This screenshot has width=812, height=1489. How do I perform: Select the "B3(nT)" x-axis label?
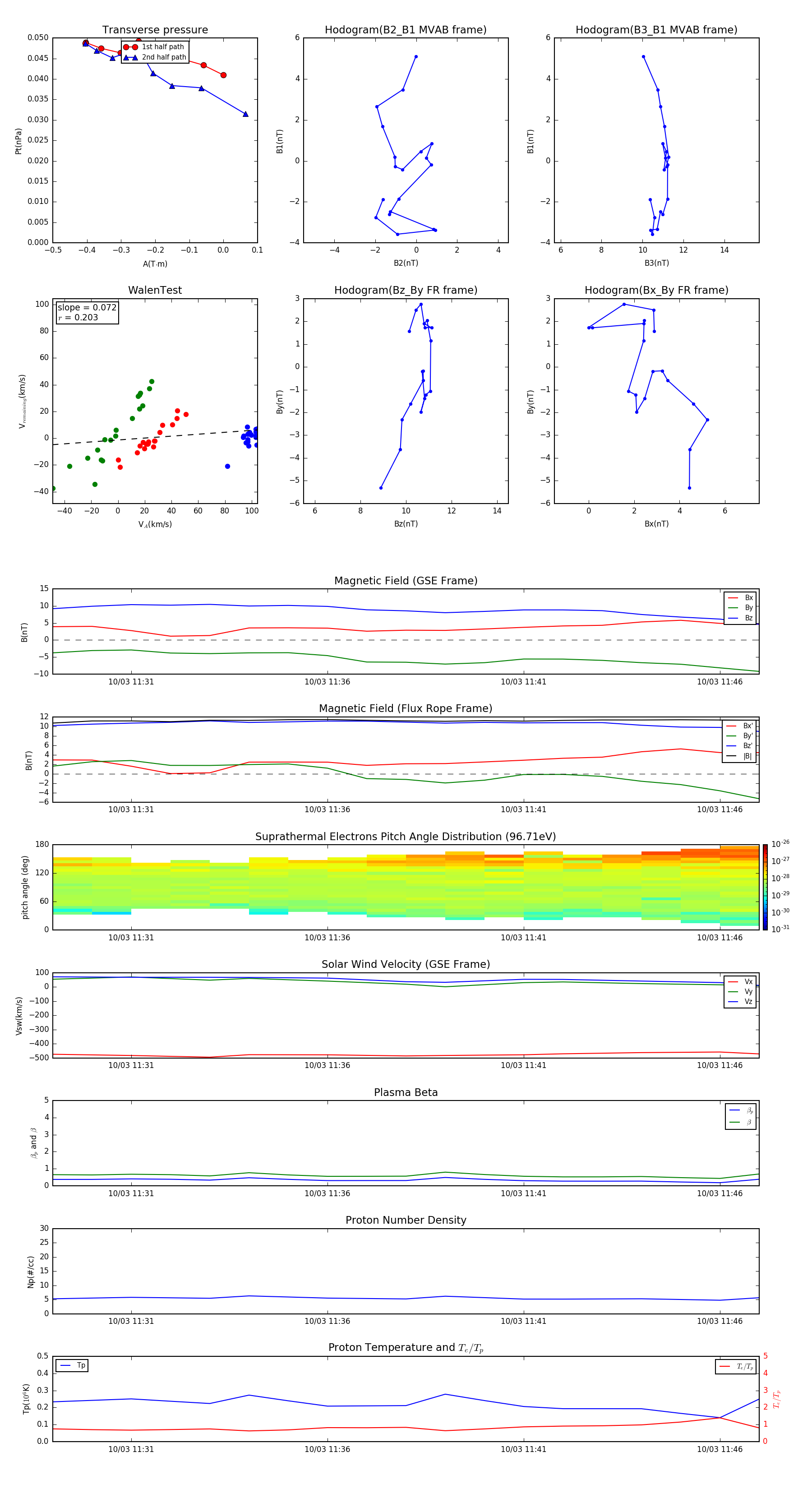point(656,263)
